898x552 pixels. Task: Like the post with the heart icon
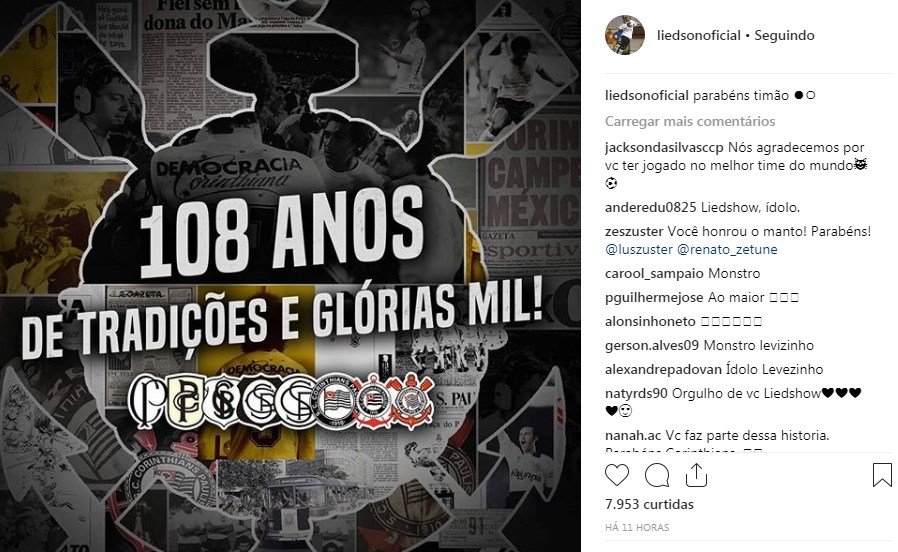617,475
